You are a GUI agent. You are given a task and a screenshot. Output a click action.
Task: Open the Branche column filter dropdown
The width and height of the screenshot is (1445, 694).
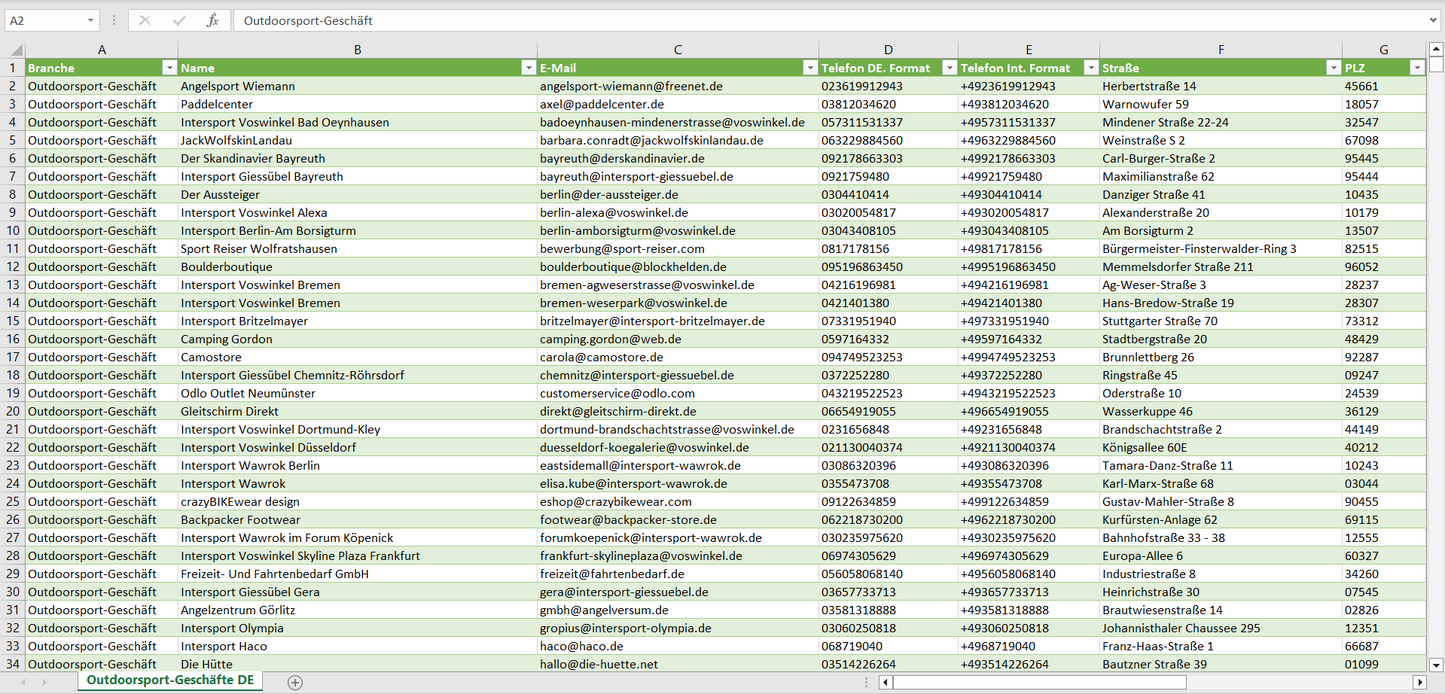[169, 68]
